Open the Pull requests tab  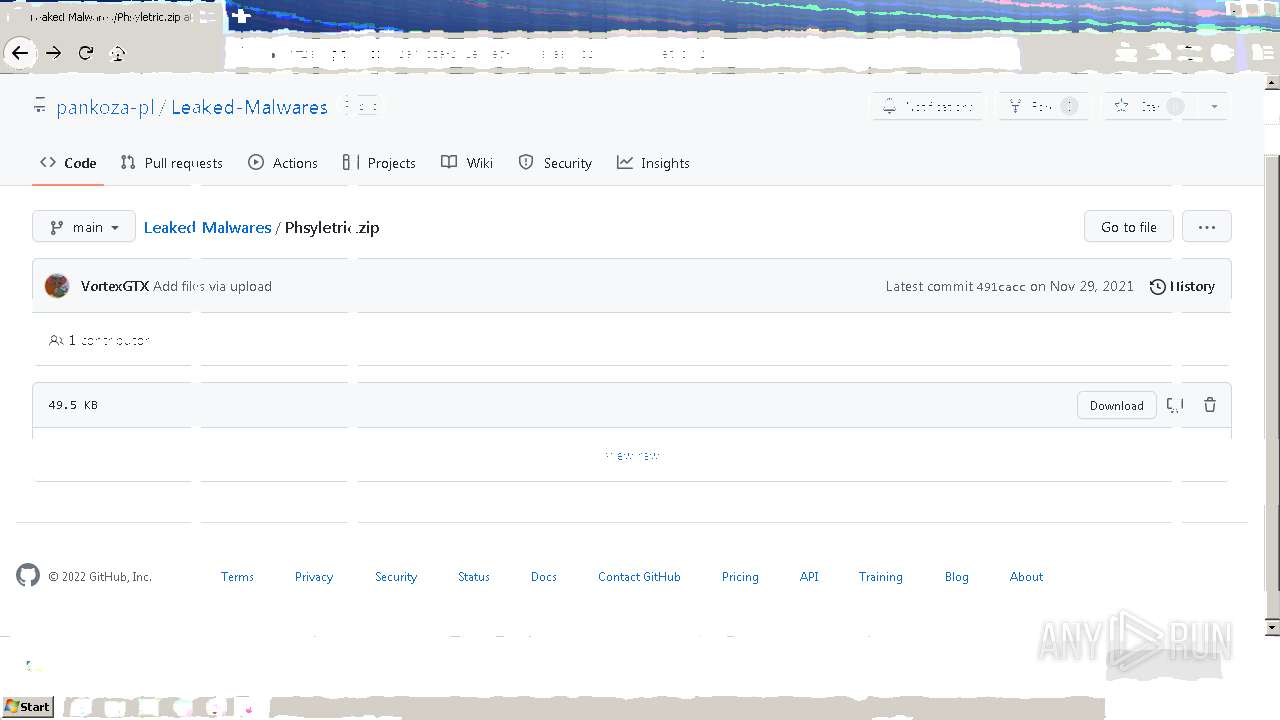point(171,163)
